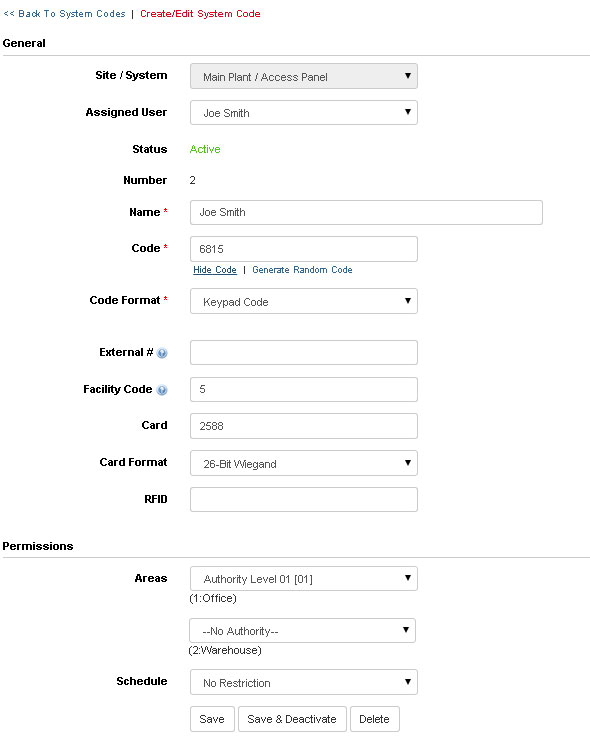The image size is (590, 746).
Task: Focus the RFID input field
Action: (304, 499)
